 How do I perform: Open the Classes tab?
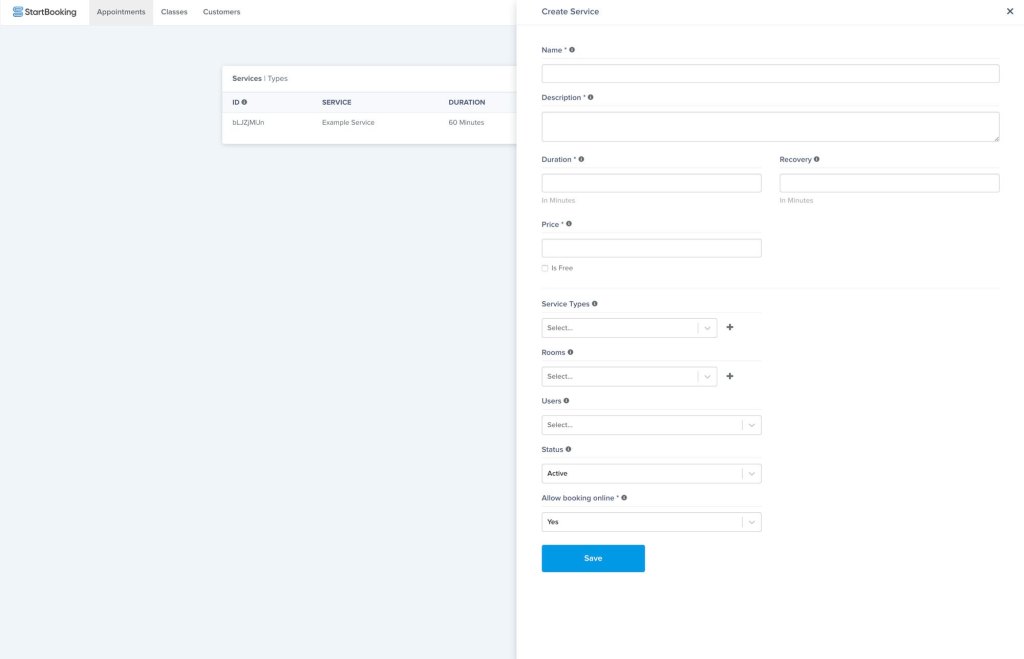(174, 12)
